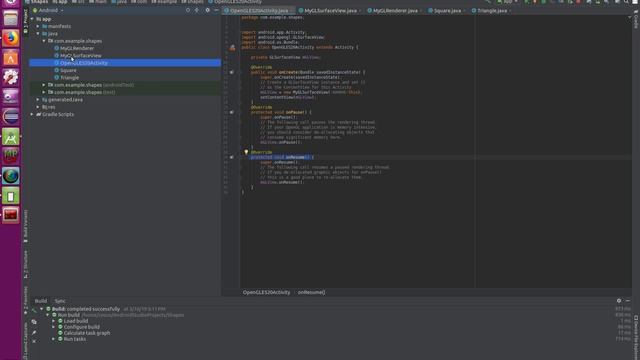Image resolution: width=640 pixels, height=360 pixels.
Task: Minimize the Build tool window
Action: [x=628, y=300]
